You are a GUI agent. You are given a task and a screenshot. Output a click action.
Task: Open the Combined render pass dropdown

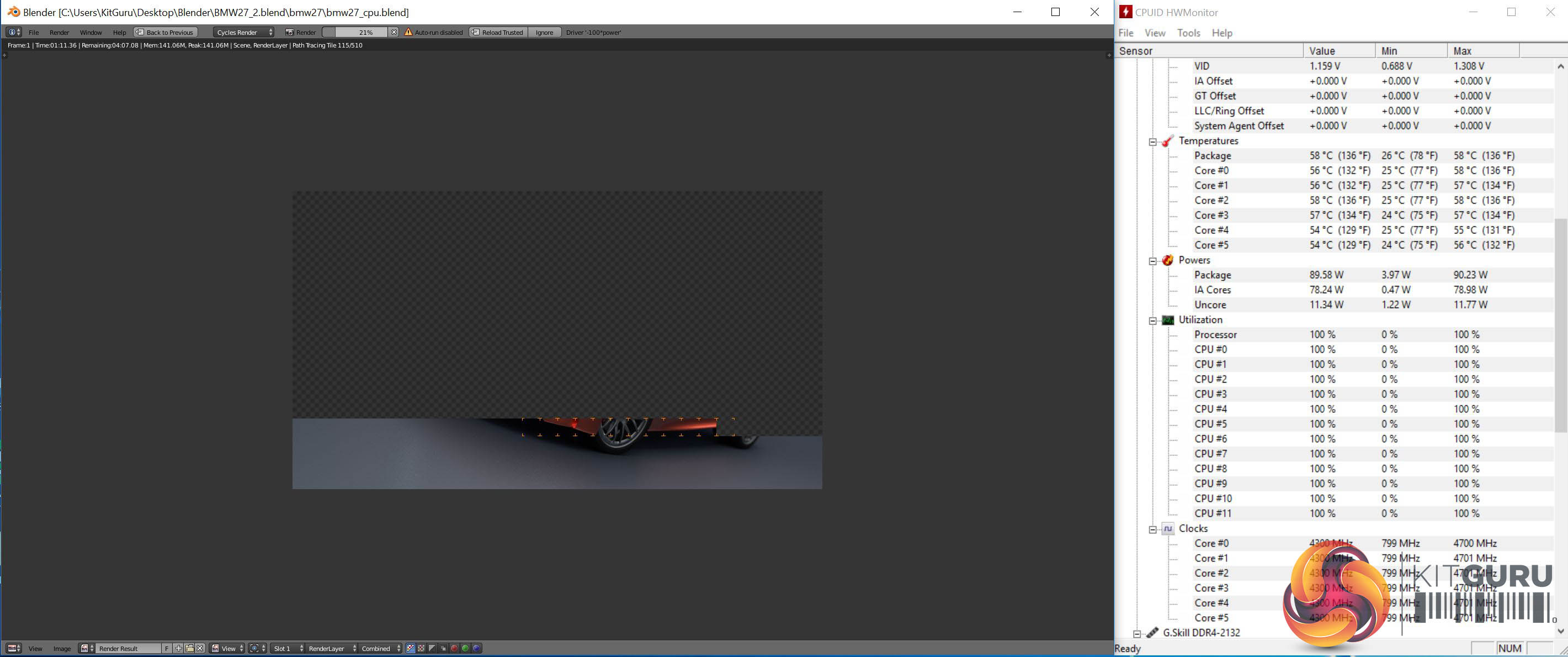pyautogui.click(x=380, y=648)
